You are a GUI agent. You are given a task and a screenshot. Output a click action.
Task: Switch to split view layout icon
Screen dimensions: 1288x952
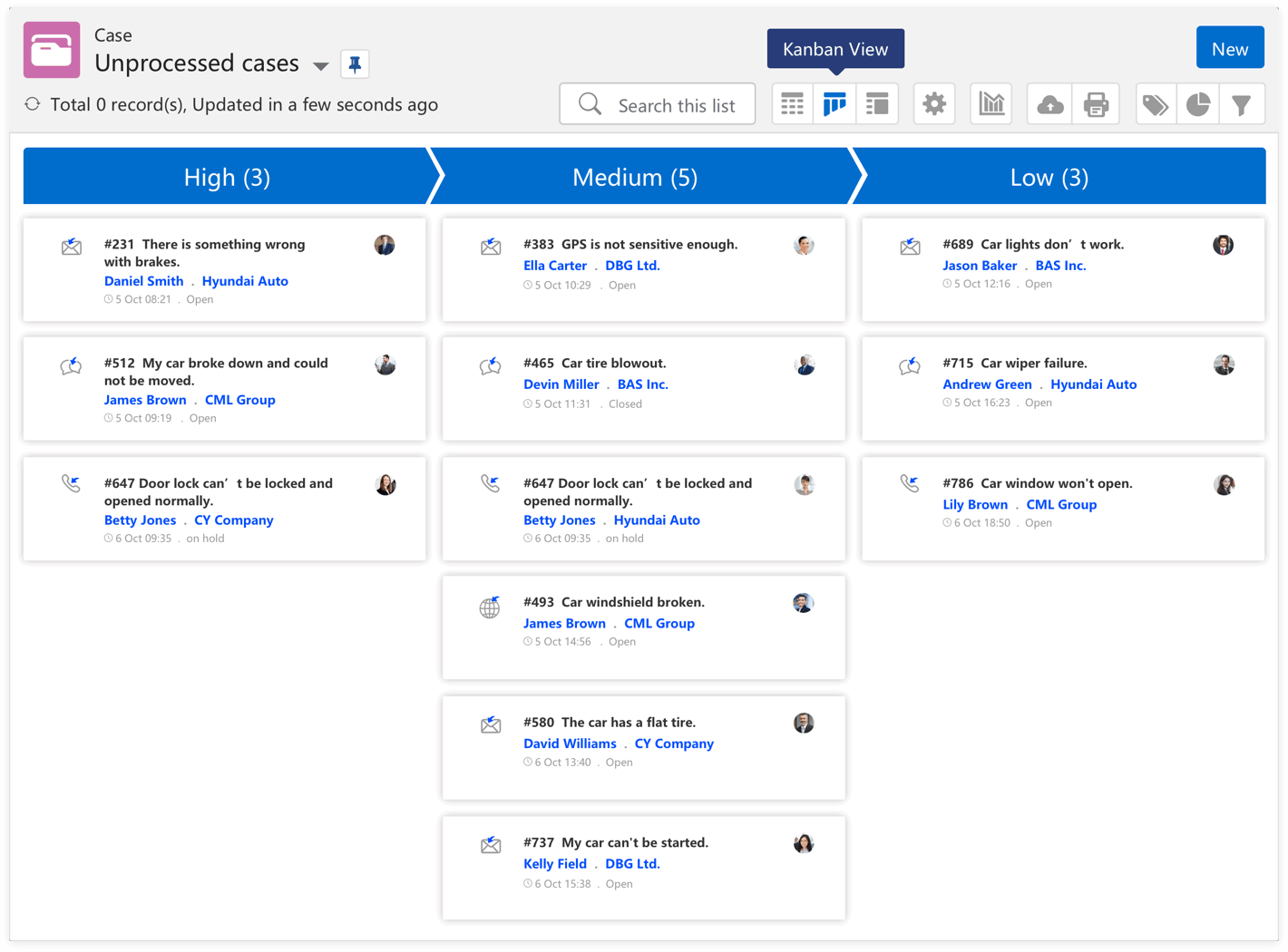[877, 104]
